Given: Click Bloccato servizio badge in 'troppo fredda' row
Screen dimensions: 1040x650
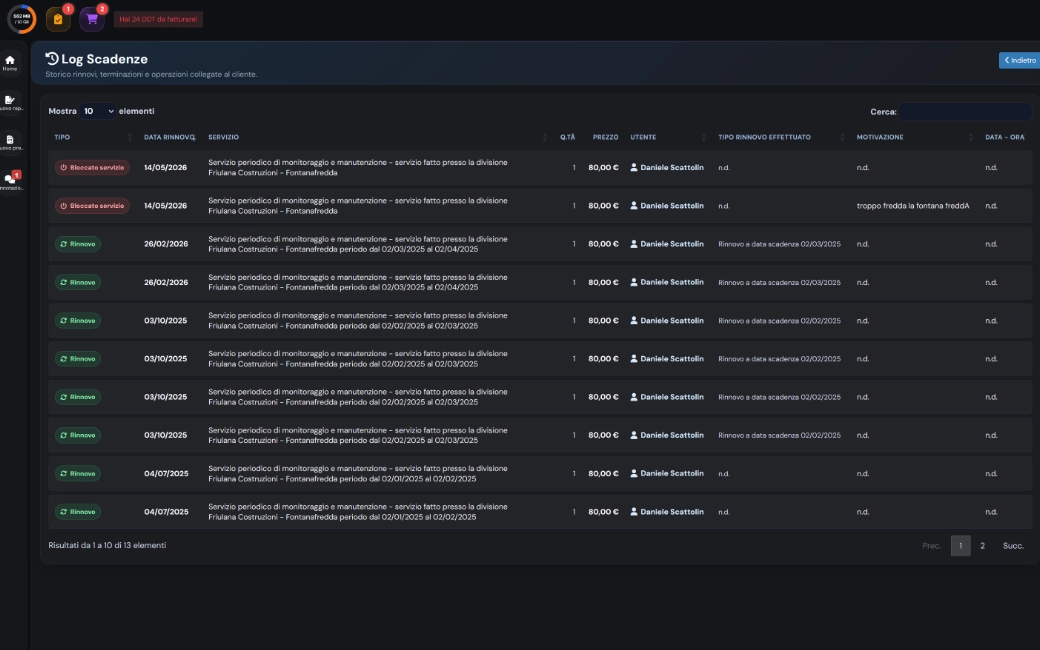Looking at the screenshot, I should click(x=92, y=206).
